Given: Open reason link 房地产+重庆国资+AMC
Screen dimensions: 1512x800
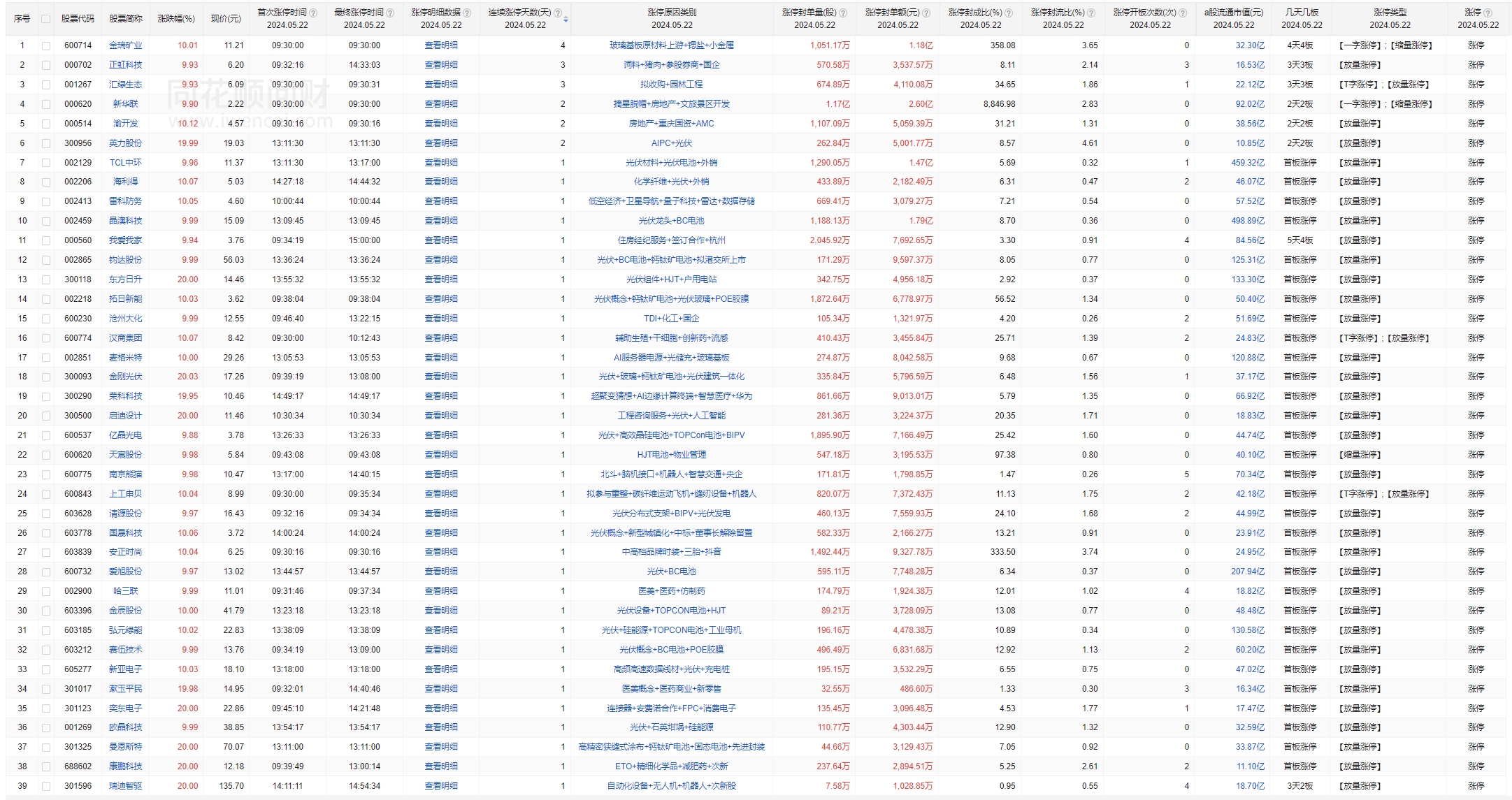Looking at the screenshot, I should coord(672,124).
